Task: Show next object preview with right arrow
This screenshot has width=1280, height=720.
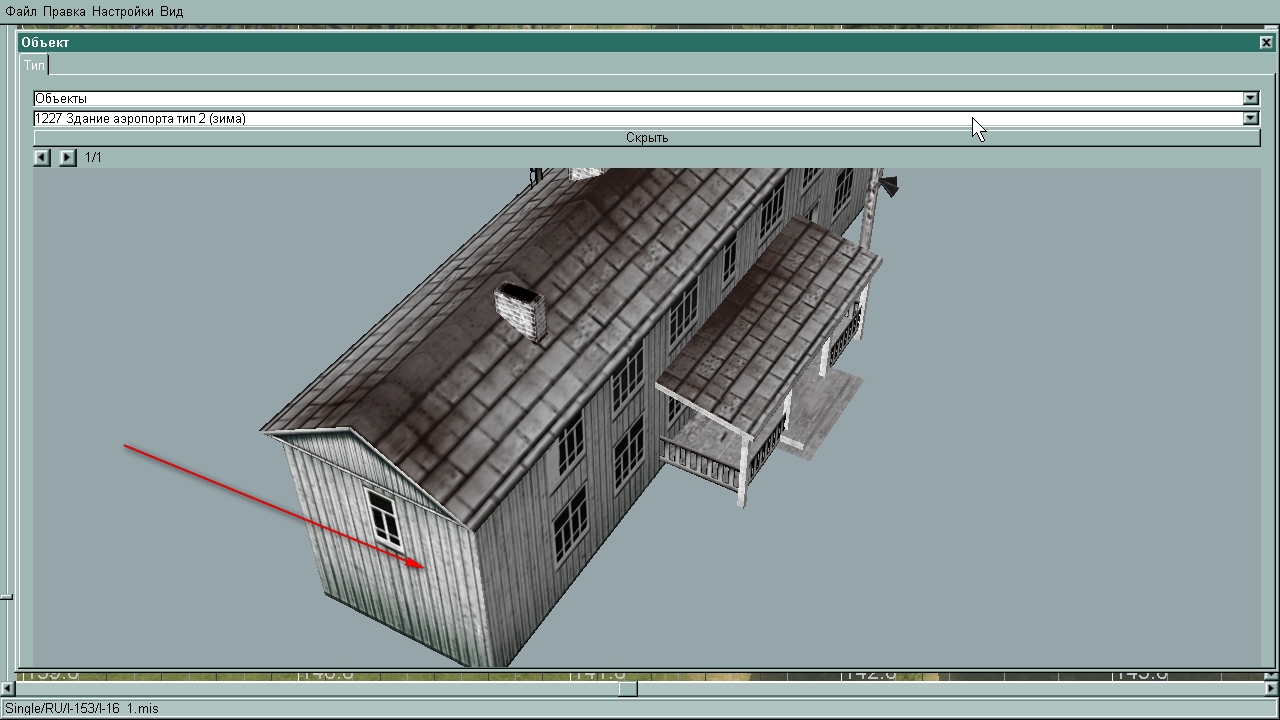Action: (x=67, y=157)
